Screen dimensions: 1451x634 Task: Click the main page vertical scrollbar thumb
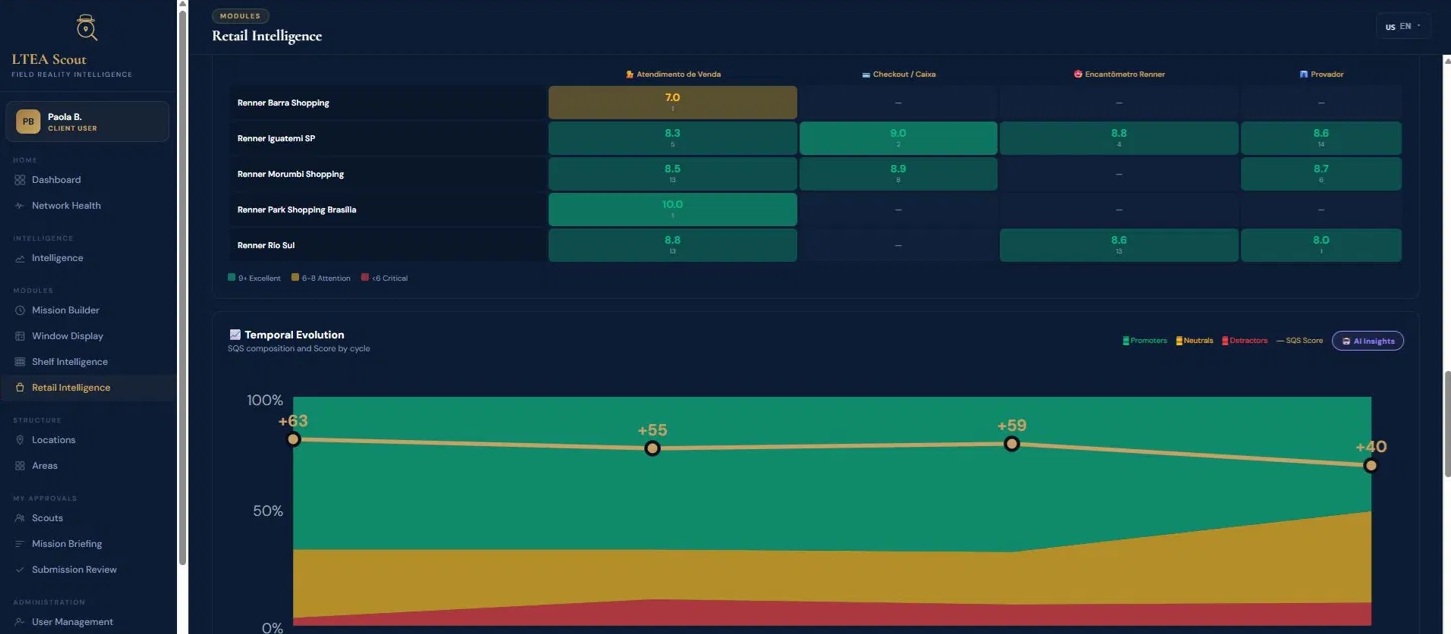tap(1447, 424)
